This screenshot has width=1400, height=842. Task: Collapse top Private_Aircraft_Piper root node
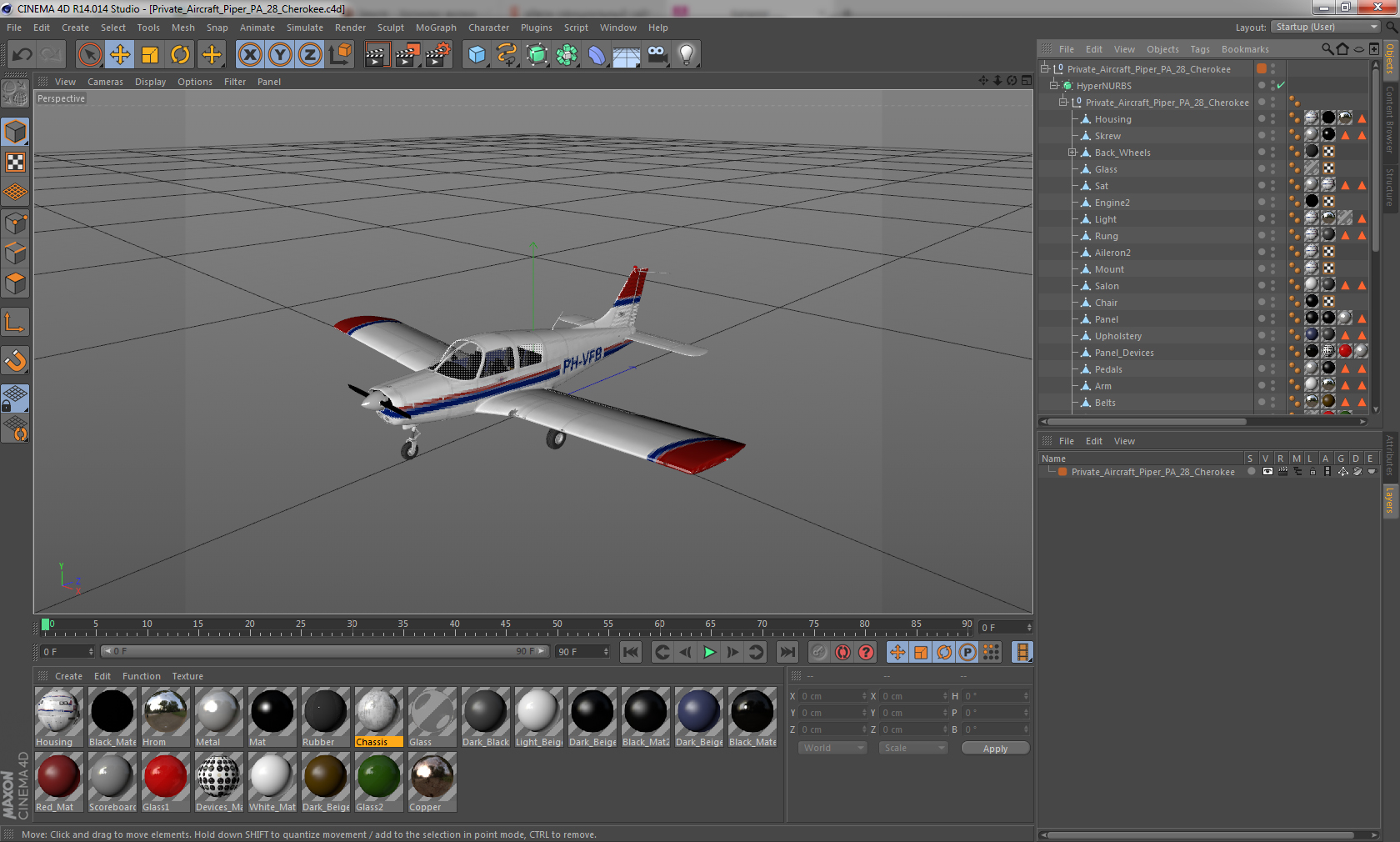tap(1045, 69)
